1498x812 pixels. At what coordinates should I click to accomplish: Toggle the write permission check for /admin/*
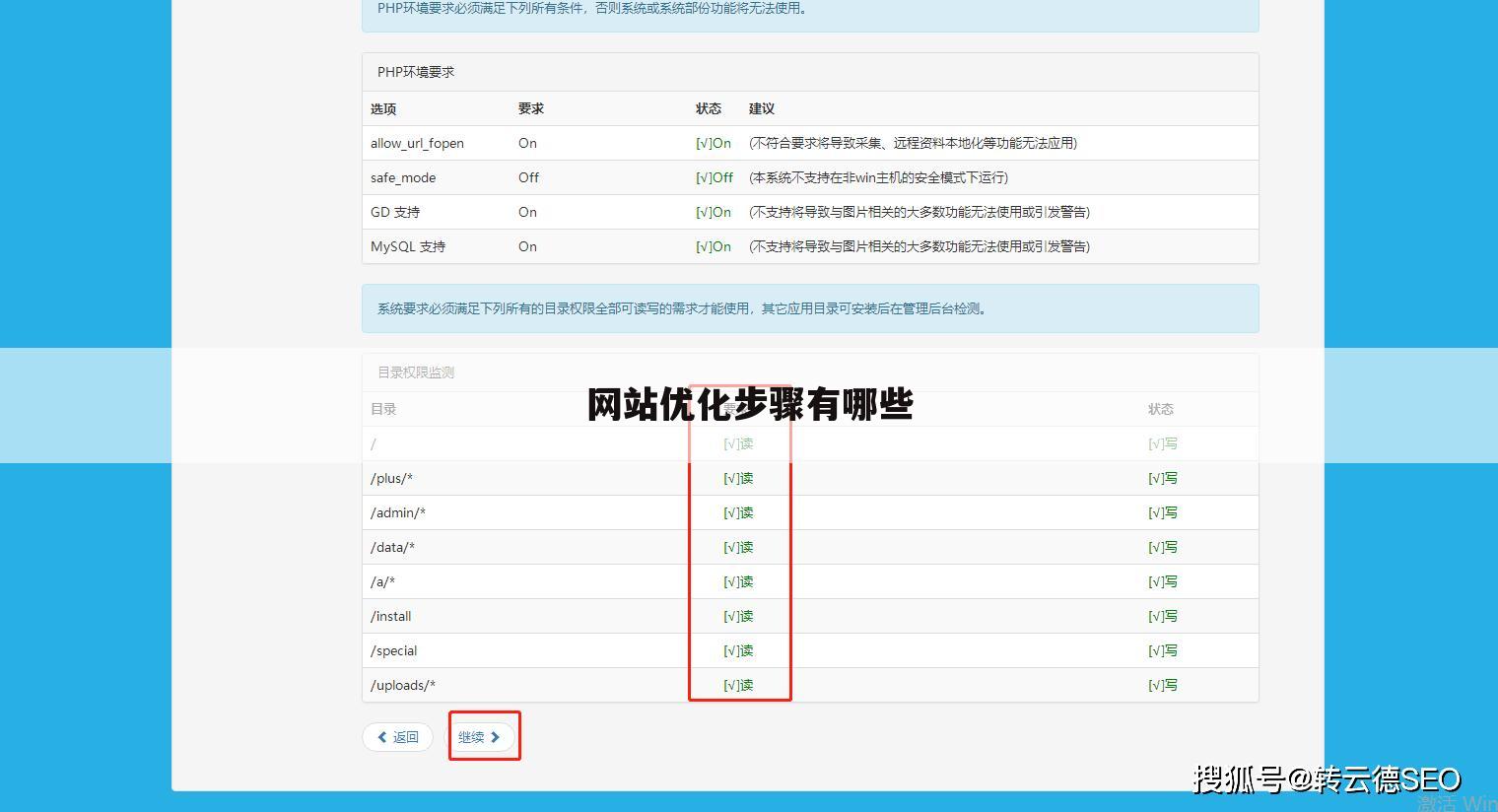pyautogui.click(x=1161, y=512)
